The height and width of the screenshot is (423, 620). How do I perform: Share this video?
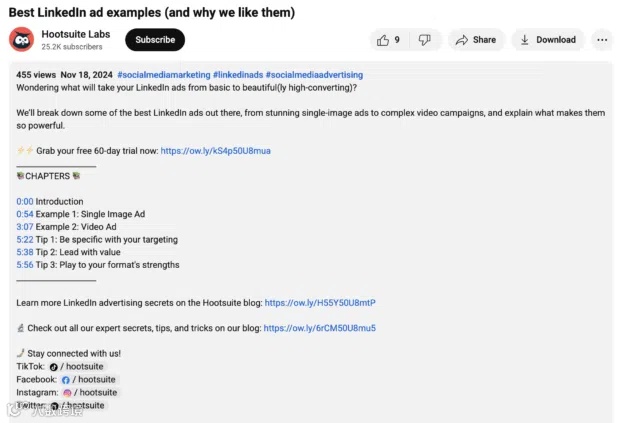(476, 40)
